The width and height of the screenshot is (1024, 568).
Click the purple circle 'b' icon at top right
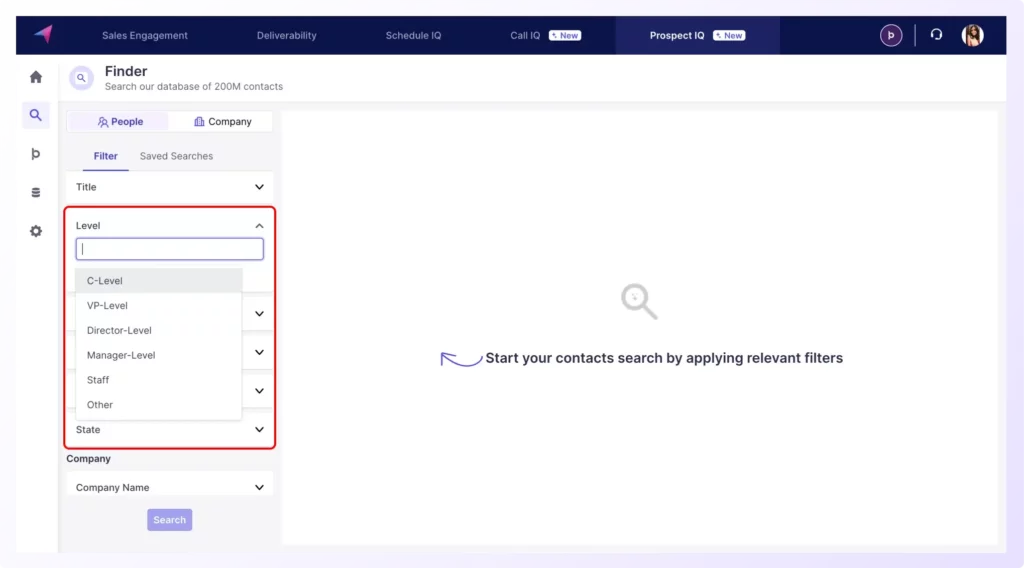(891, 35)
